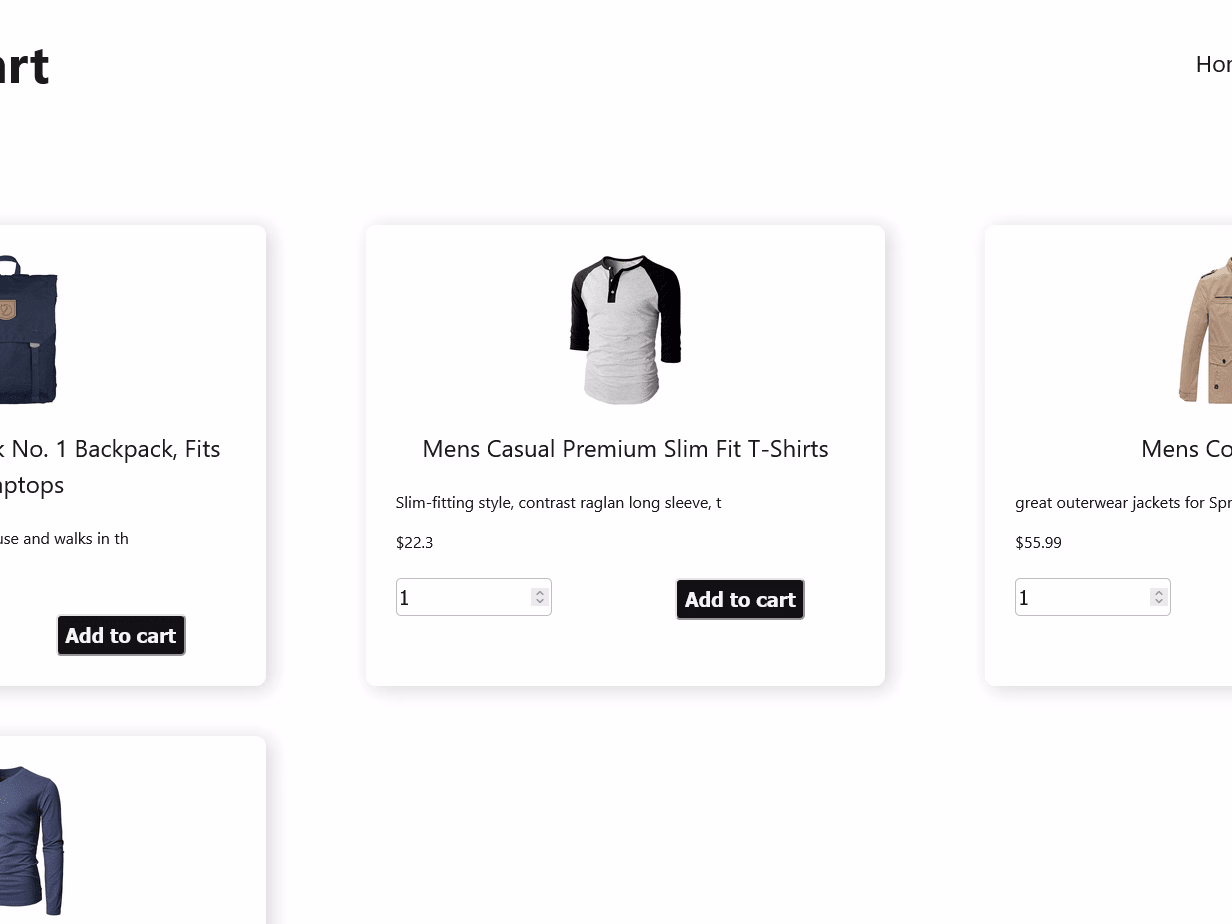Viewport: 1232px width, 924px height.
Task: Click the large page heading top left
Action: 24,66
